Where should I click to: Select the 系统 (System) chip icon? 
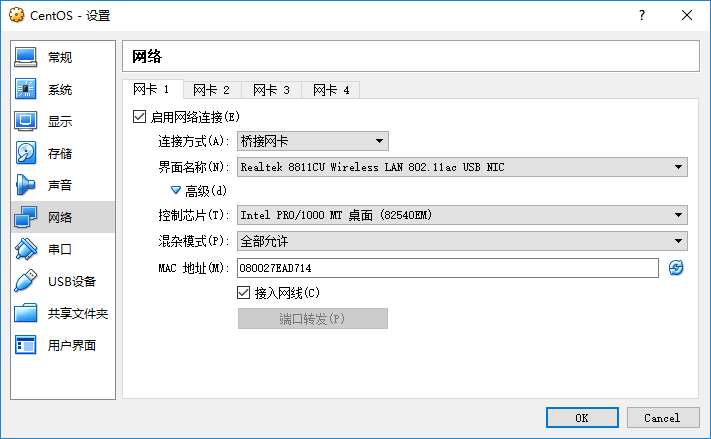click(26, 89)
